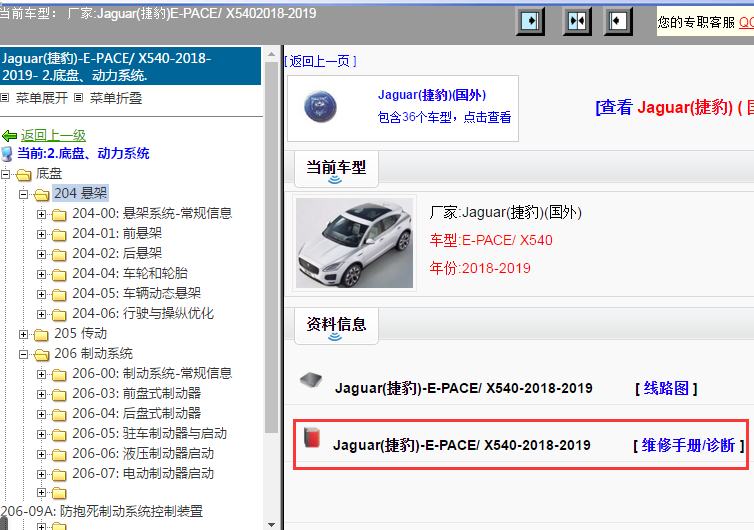Click the 查看 Jaguar(捷豹) header link
Screen dimensions: 754x530
[675, 107]
